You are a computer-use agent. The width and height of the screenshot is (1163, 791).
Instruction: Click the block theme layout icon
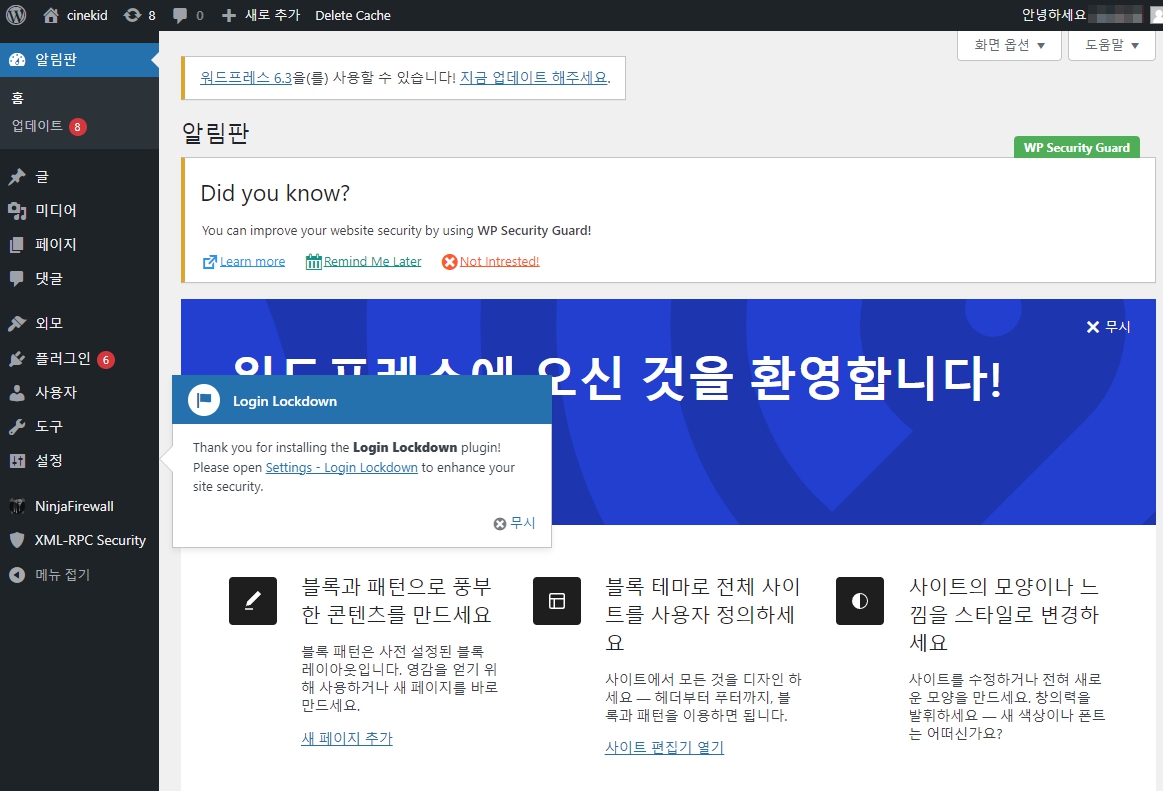pyautogui.click(x=557, y=601)
